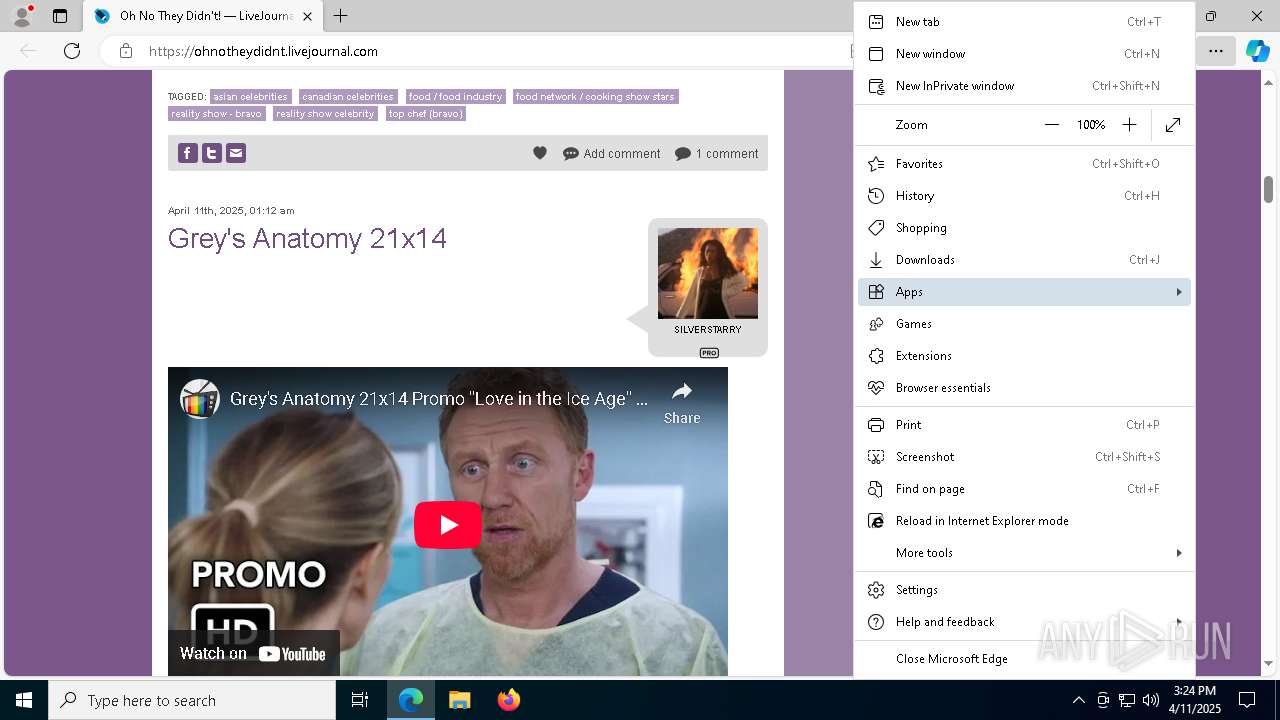Image resolution: width=1280 pixels, height=720 pixels.
Task: Select Screenshot menu item
Action: [1025, 457]
